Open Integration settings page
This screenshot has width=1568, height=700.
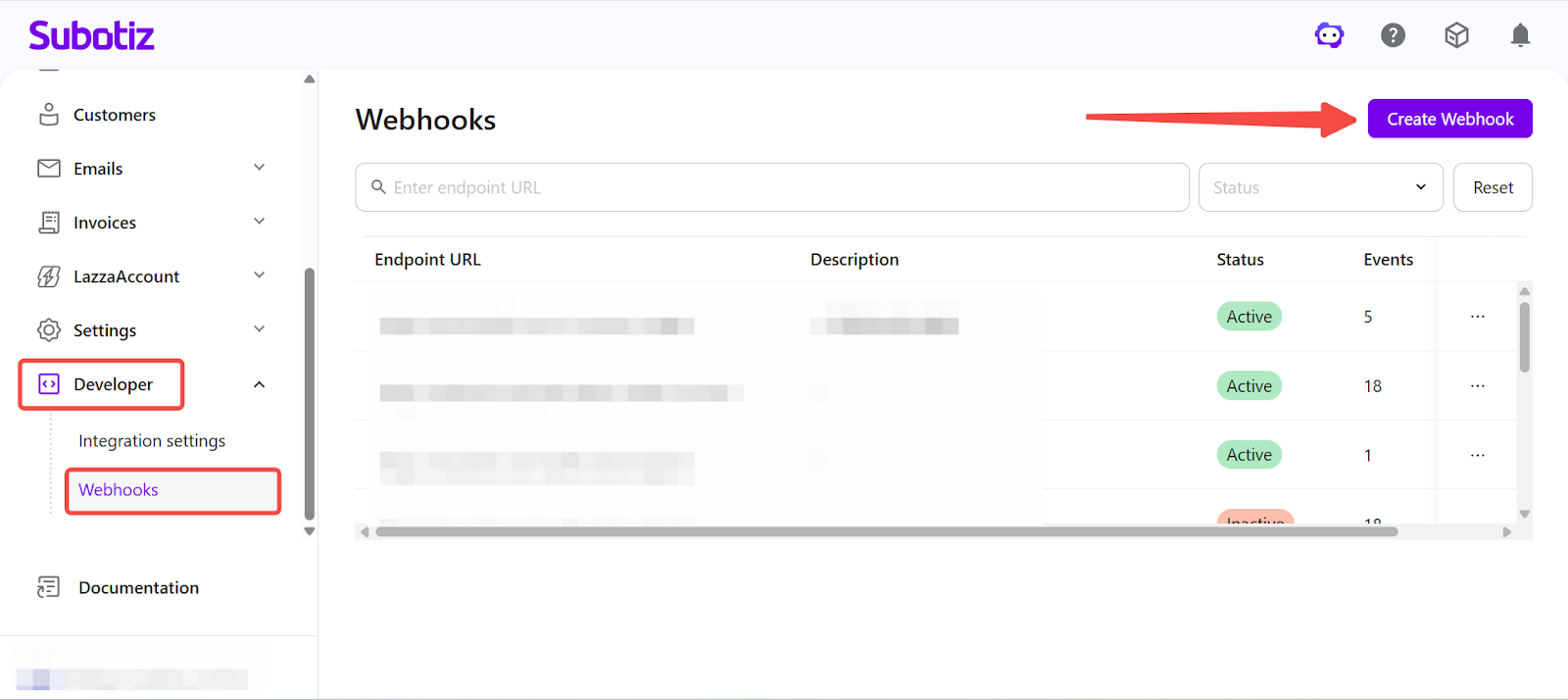point(152,441)
